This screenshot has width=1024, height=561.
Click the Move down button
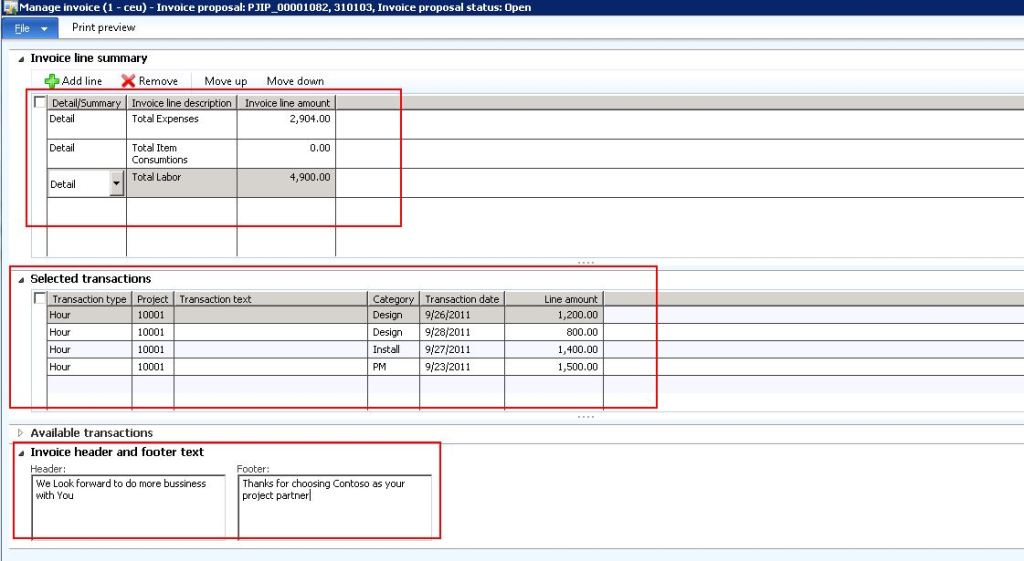pos(295,81)
